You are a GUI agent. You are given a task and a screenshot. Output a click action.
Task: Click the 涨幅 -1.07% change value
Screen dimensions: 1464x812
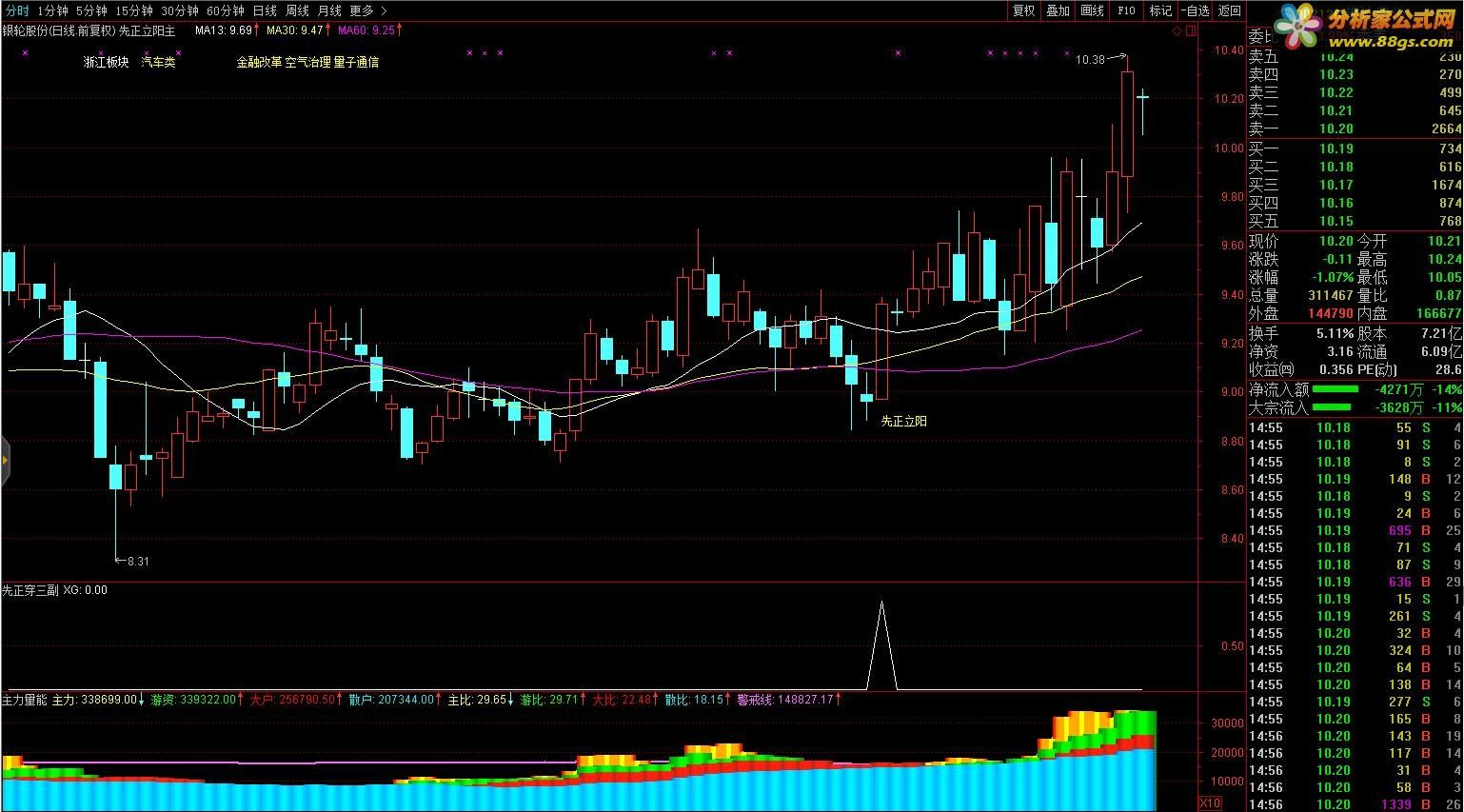1333,278
